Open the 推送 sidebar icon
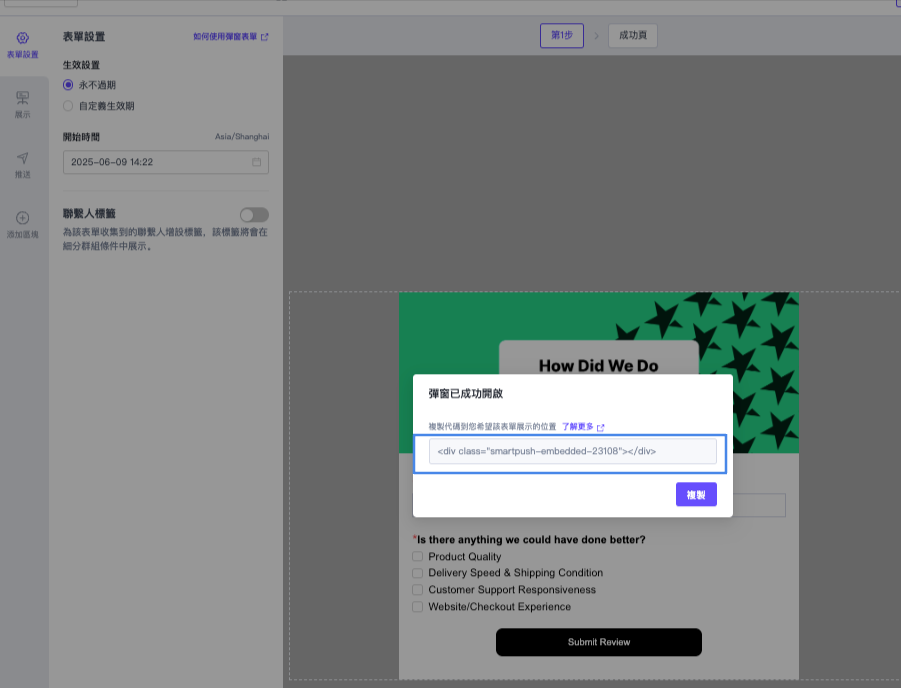This screenshot has height=688, width=901. tap(23, 158)
